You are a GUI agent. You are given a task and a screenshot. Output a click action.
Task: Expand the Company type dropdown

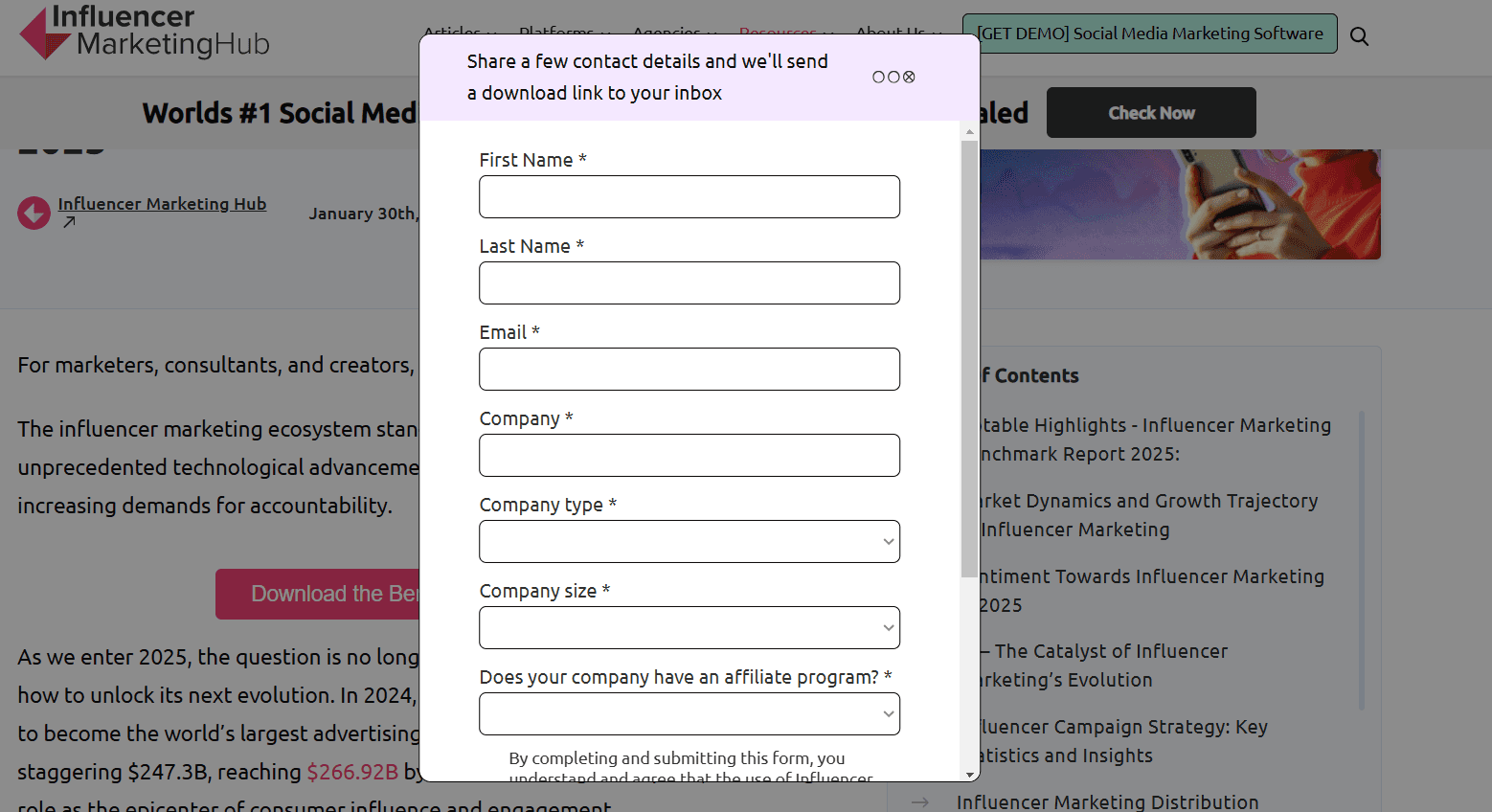[689, 542]
